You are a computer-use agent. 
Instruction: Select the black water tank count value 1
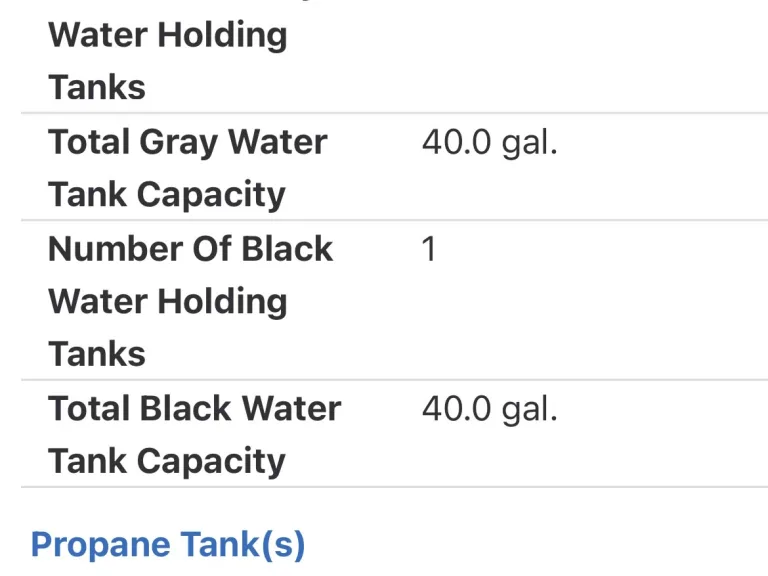tap(429, 249)
